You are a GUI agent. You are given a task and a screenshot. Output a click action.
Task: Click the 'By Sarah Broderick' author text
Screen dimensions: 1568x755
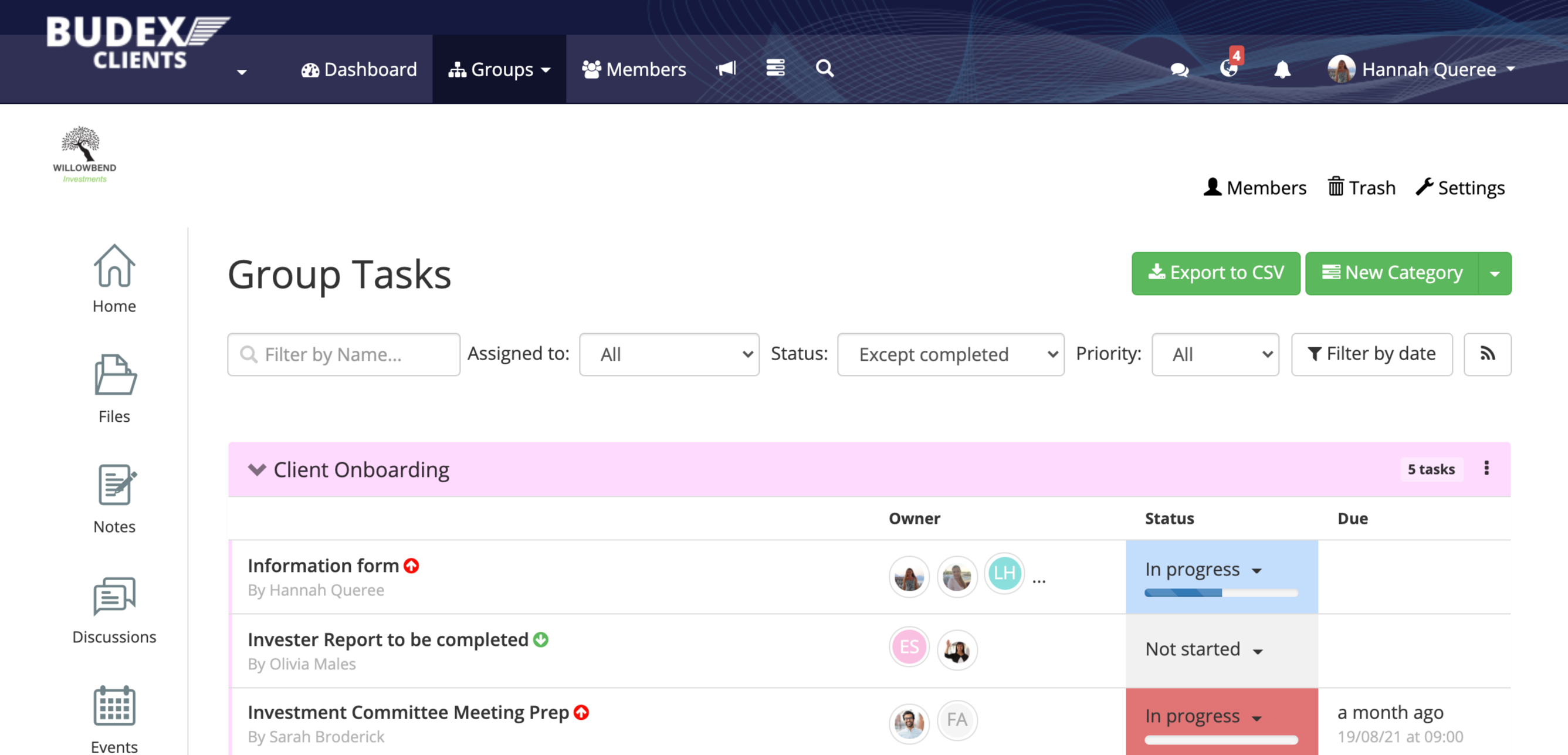(316, 737)
